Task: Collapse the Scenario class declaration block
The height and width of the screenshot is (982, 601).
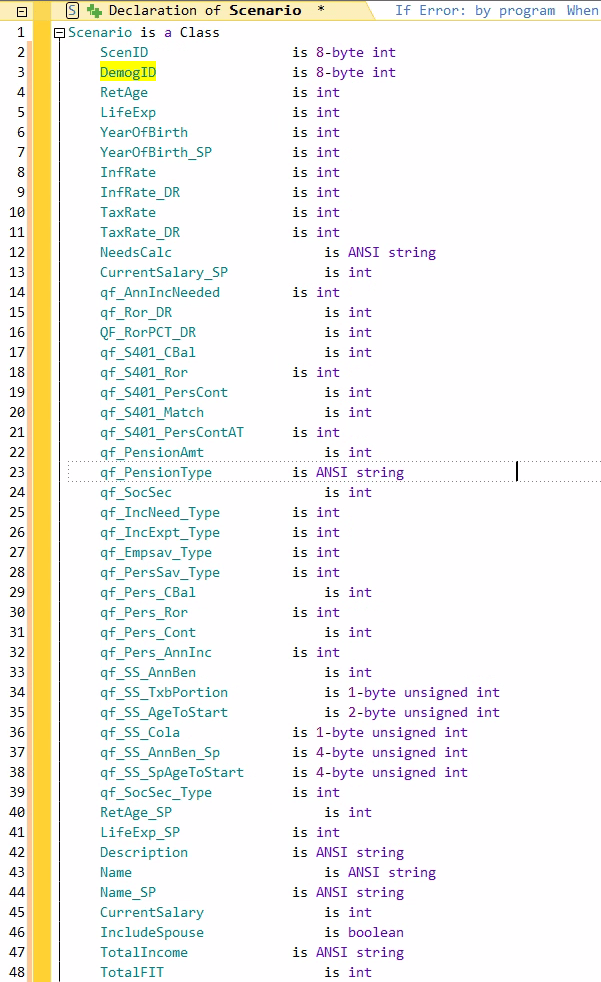Action: [60, 32]
